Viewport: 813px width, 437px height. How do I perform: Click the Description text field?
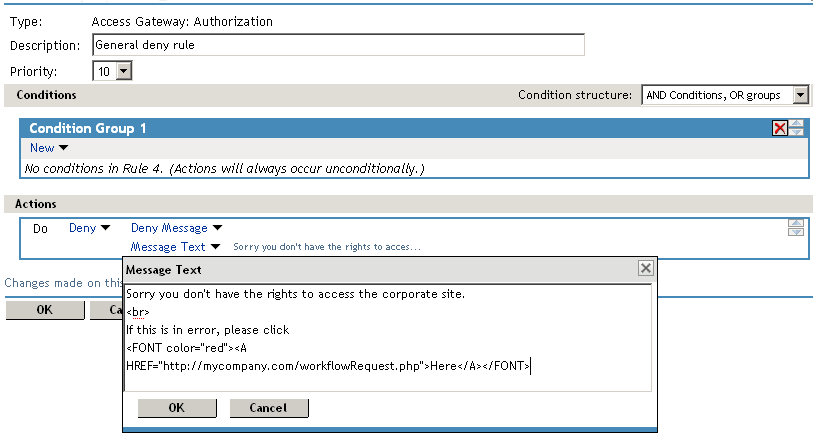(337, 45)
